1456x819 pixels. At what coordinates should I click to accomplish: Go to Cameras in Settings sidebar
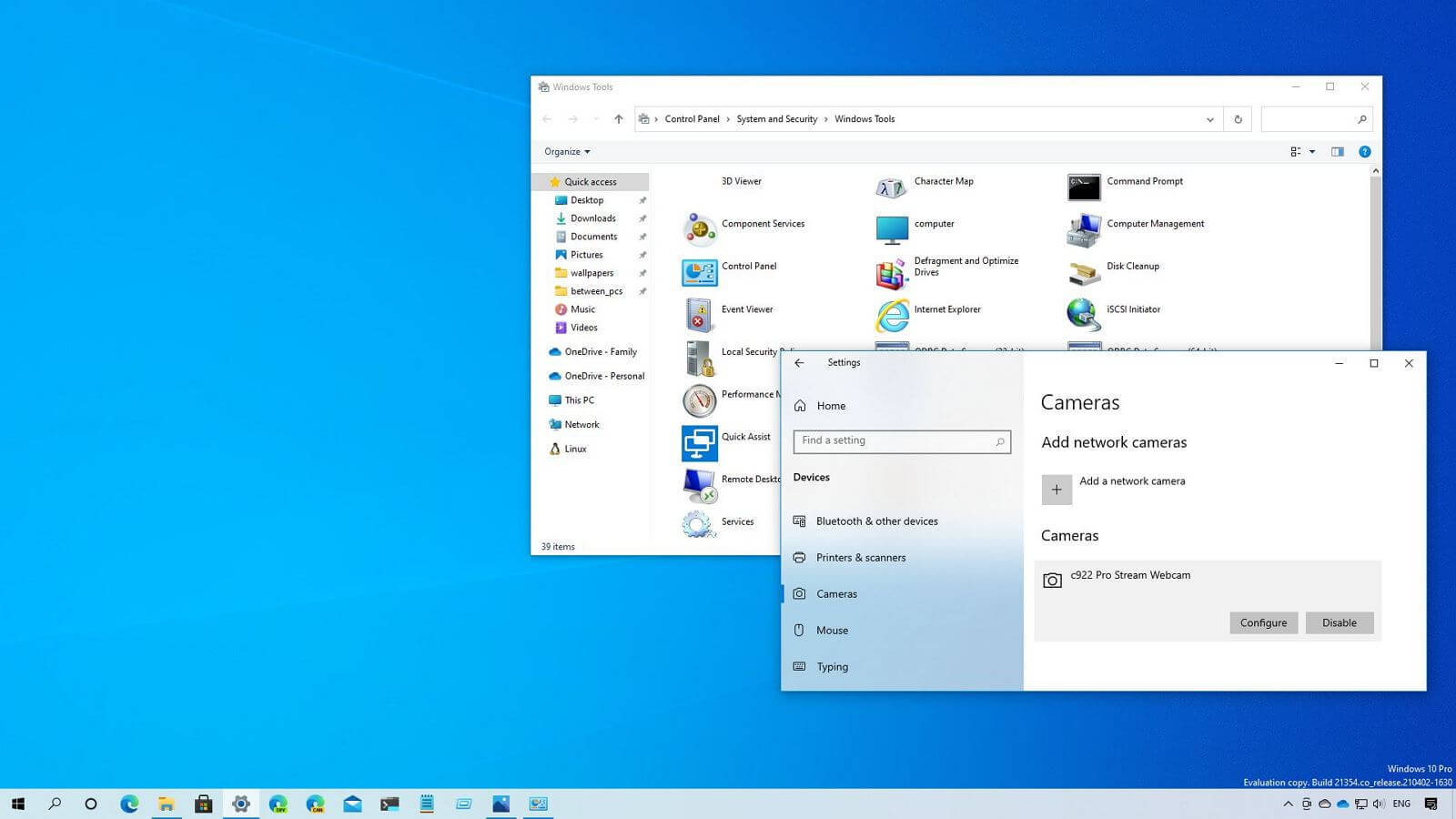[835, 593]
